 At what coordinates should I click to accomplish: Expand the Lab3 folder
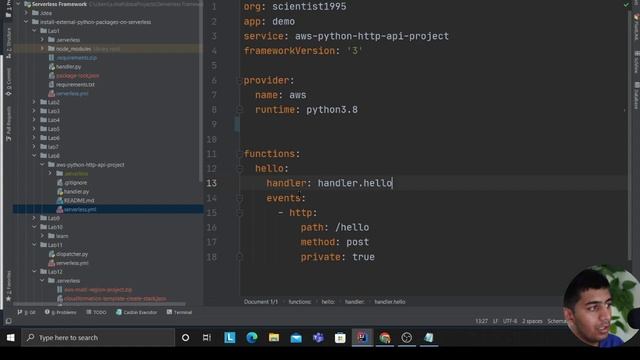coord(34,111)
